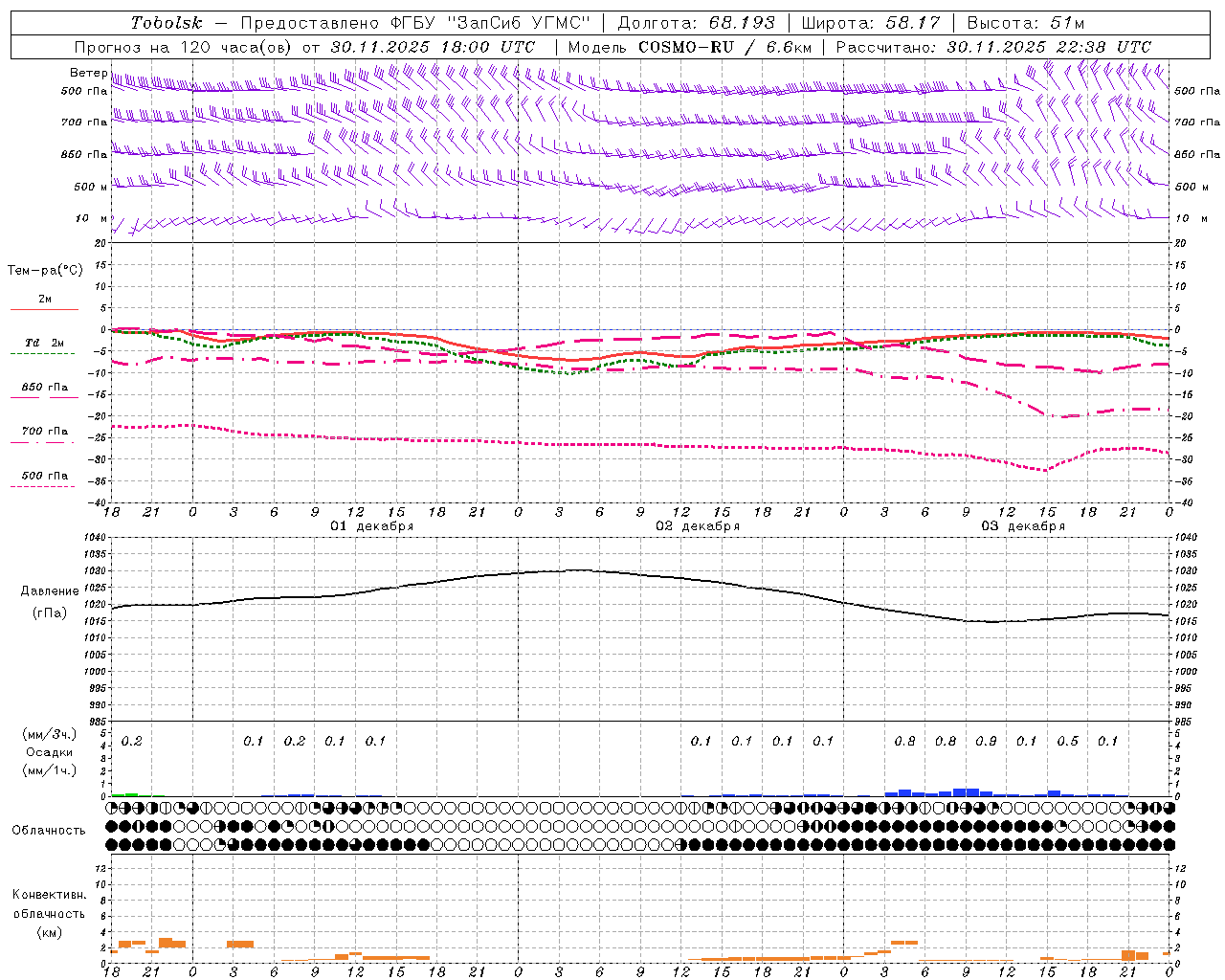The height and width of the screenshot is (980, 1225).
Task: Select the "Прогноз на 120 часа(ов)" forecast period text
Action: click(185, 47)
